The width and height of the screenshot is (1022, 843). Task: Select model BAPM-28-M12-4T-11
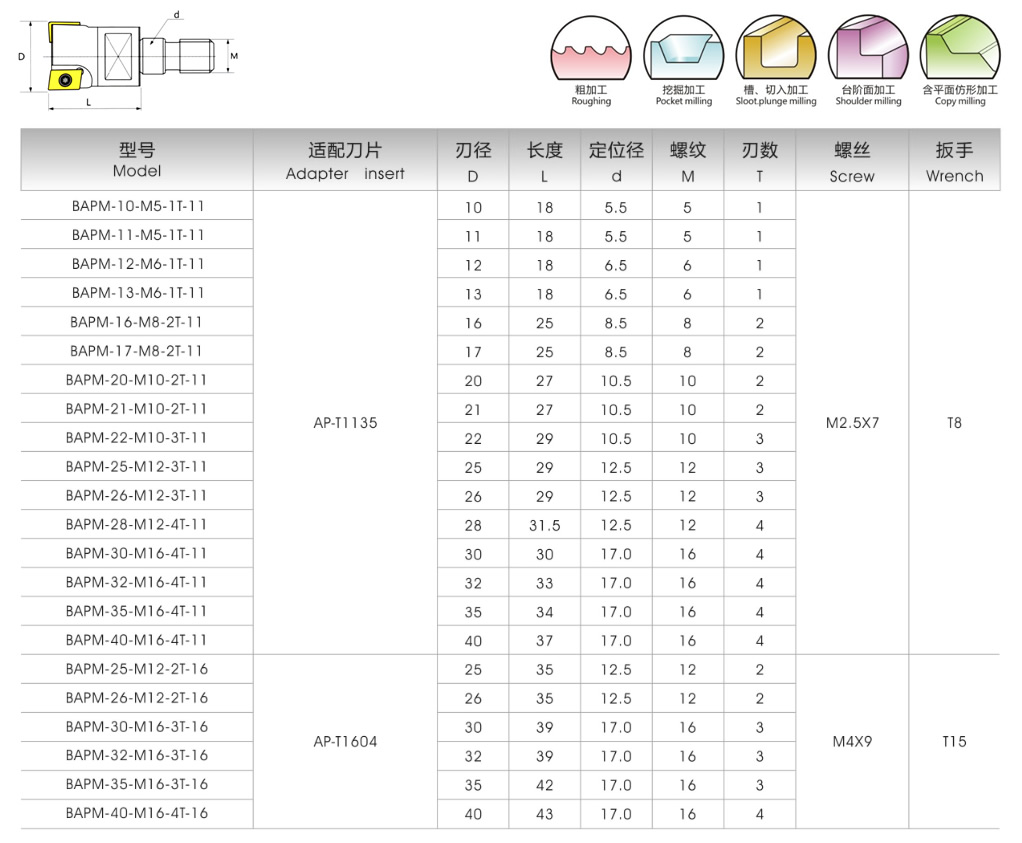(x=136, y=524)
